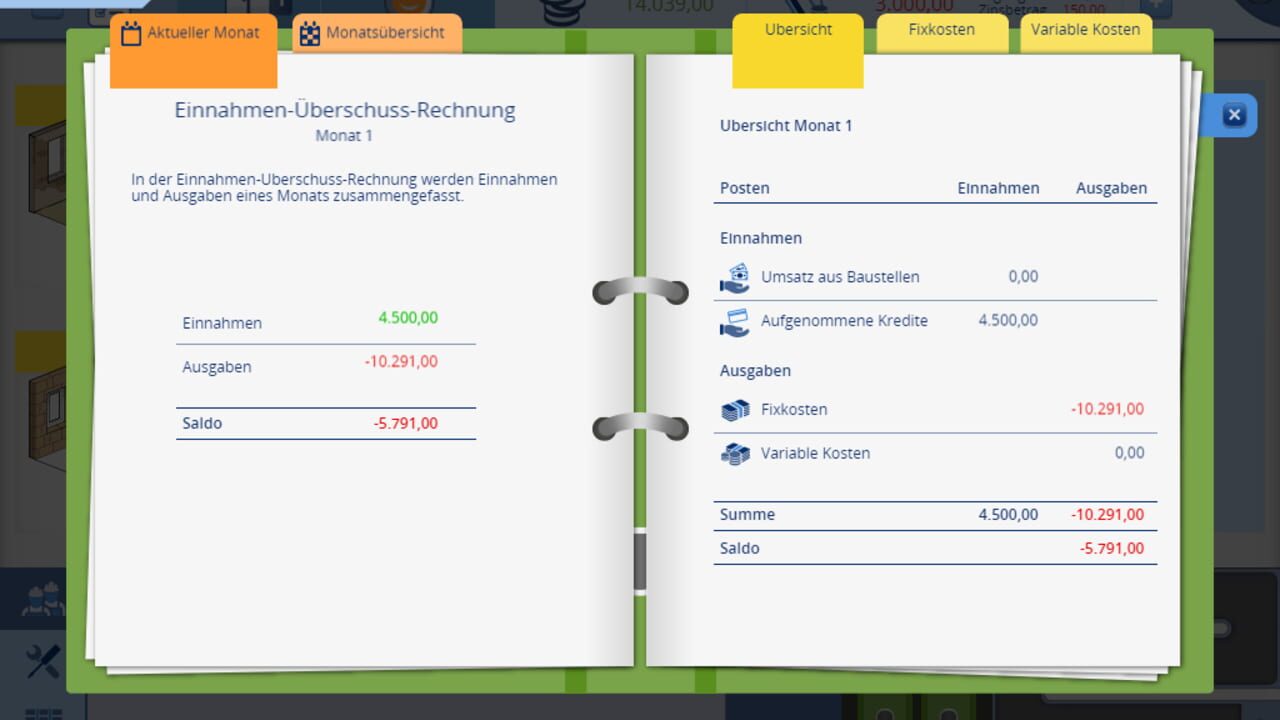
Task: Click the Umsatz aus Baustellen row label
Action: click(x=840, y=277)
